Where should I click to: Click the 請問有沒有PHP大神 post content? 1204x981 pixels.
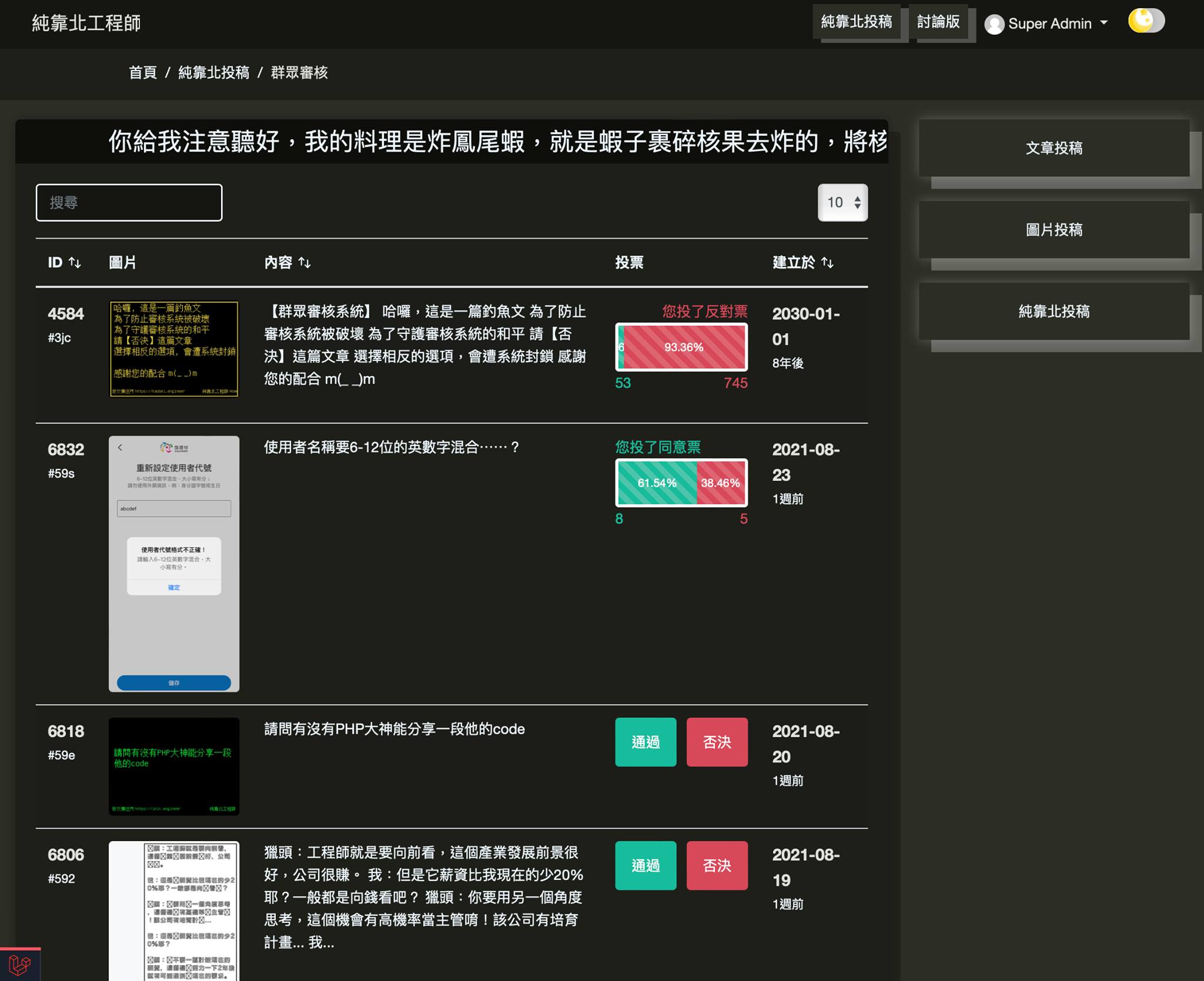[394, 729]
